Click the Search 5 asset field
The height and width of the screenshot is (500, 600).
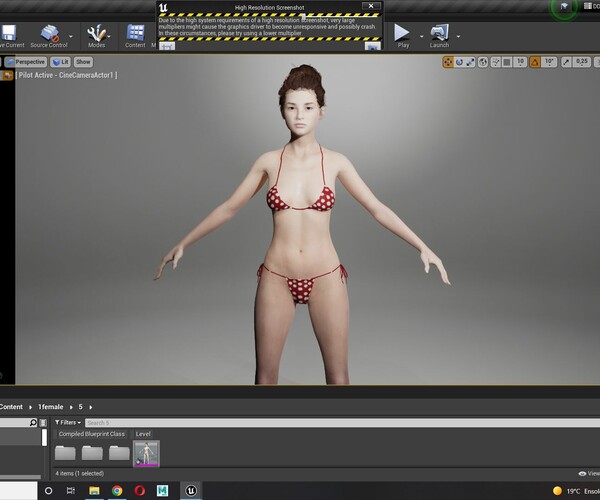[x=342, y=423]
